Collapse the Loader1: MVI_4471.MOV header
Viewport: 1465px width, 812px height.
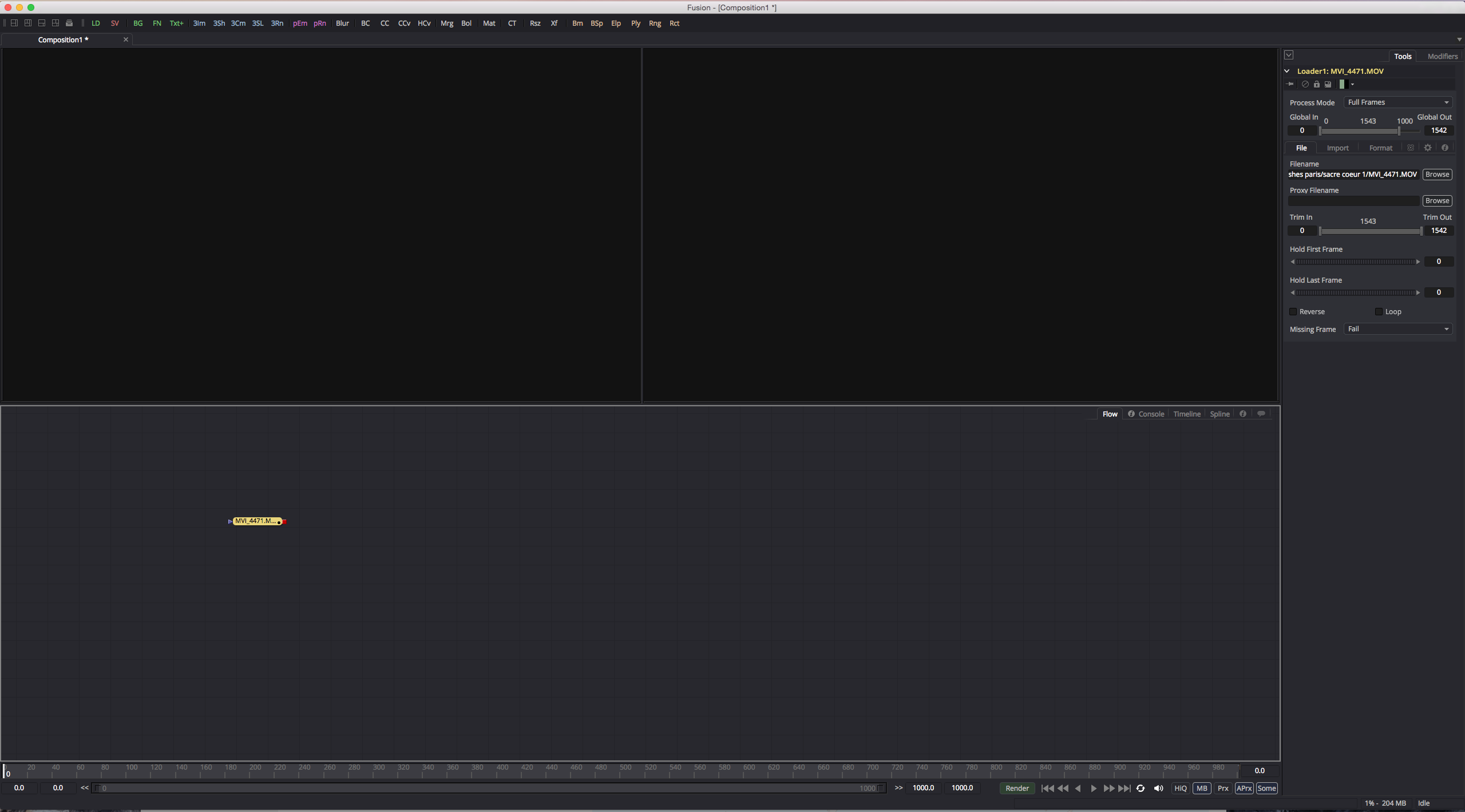(1286, 71)
